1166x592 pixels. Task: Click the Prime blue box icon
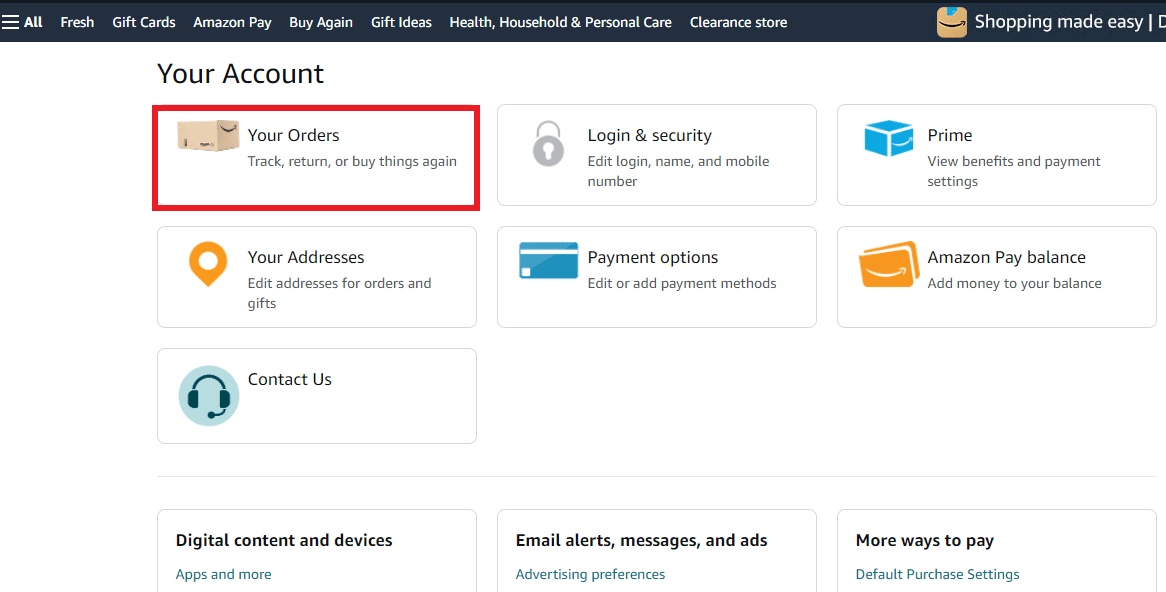[889, 138]
